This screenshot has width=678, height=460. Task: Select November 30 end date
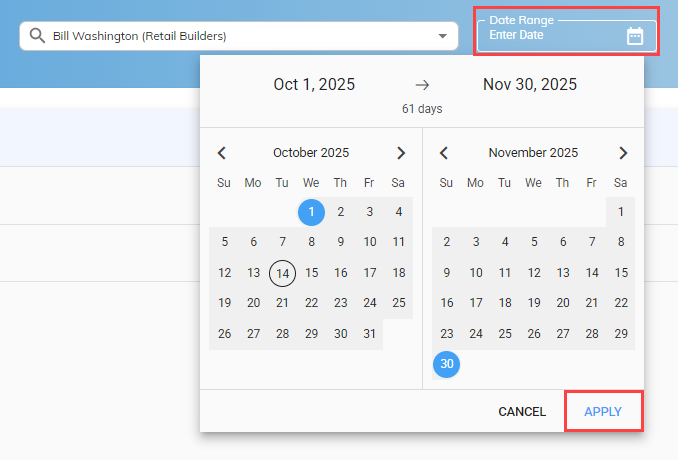coord(447,364)
